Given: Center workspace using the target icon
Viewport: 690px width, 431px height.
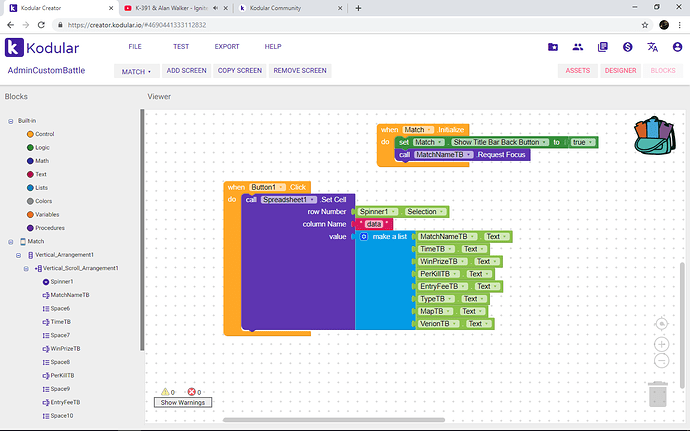Looking at the screenshot, I should [x=661, y=323].
